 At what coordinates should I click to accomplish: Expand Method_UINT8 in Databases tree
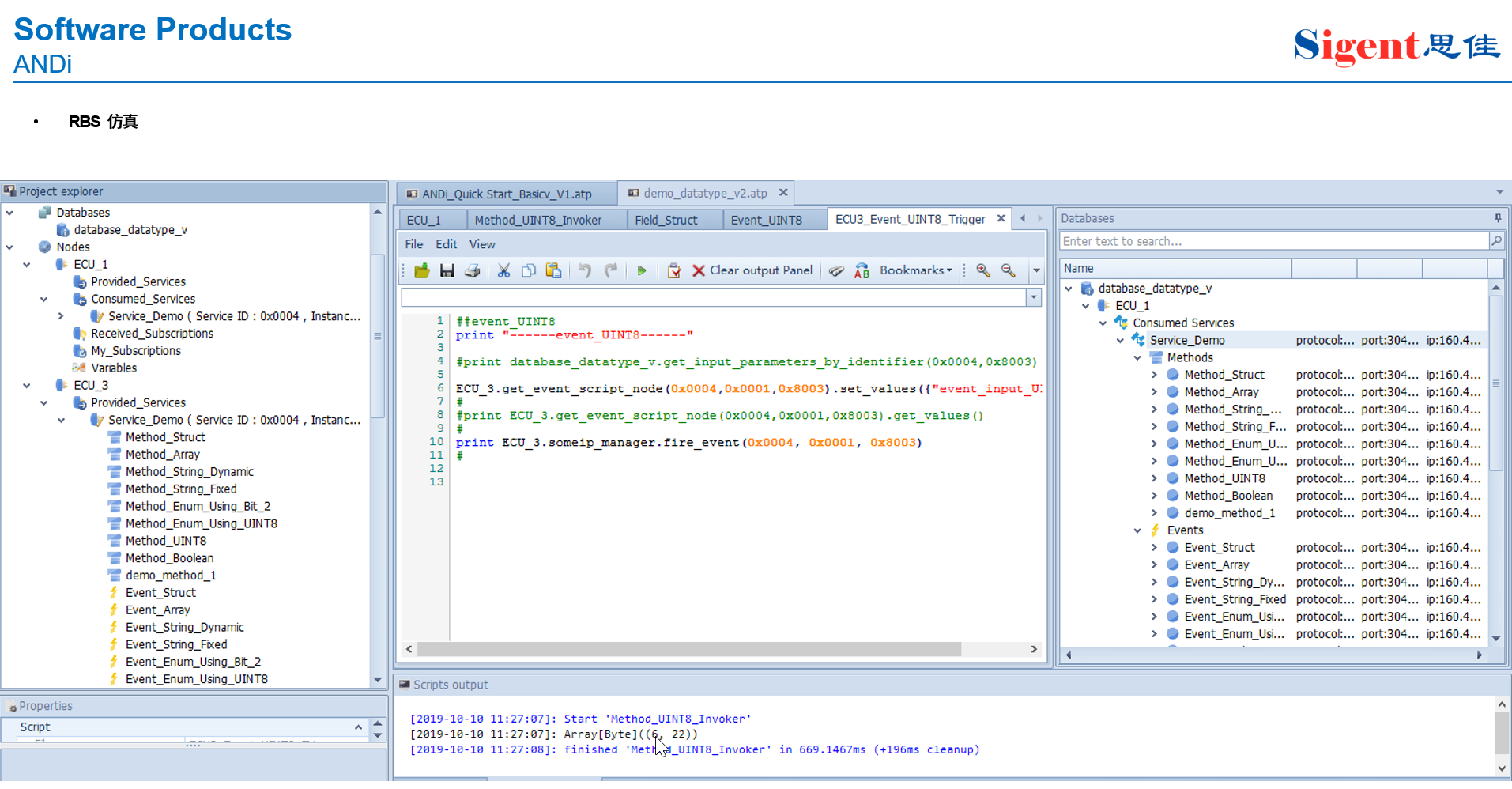pos(1154,479)
